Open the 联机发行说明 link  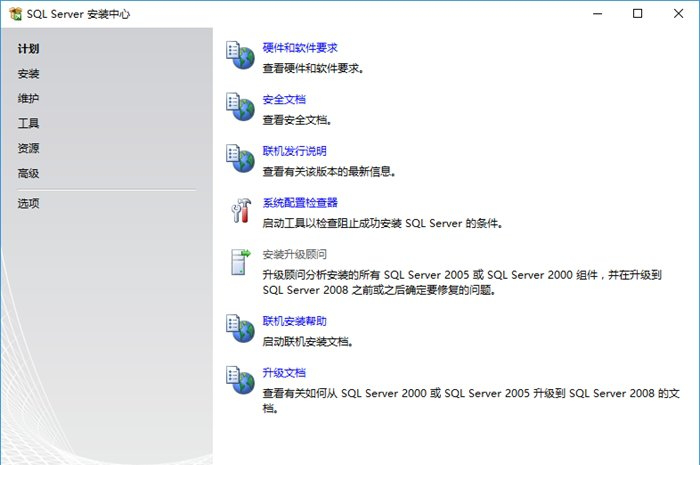point(295,151)
